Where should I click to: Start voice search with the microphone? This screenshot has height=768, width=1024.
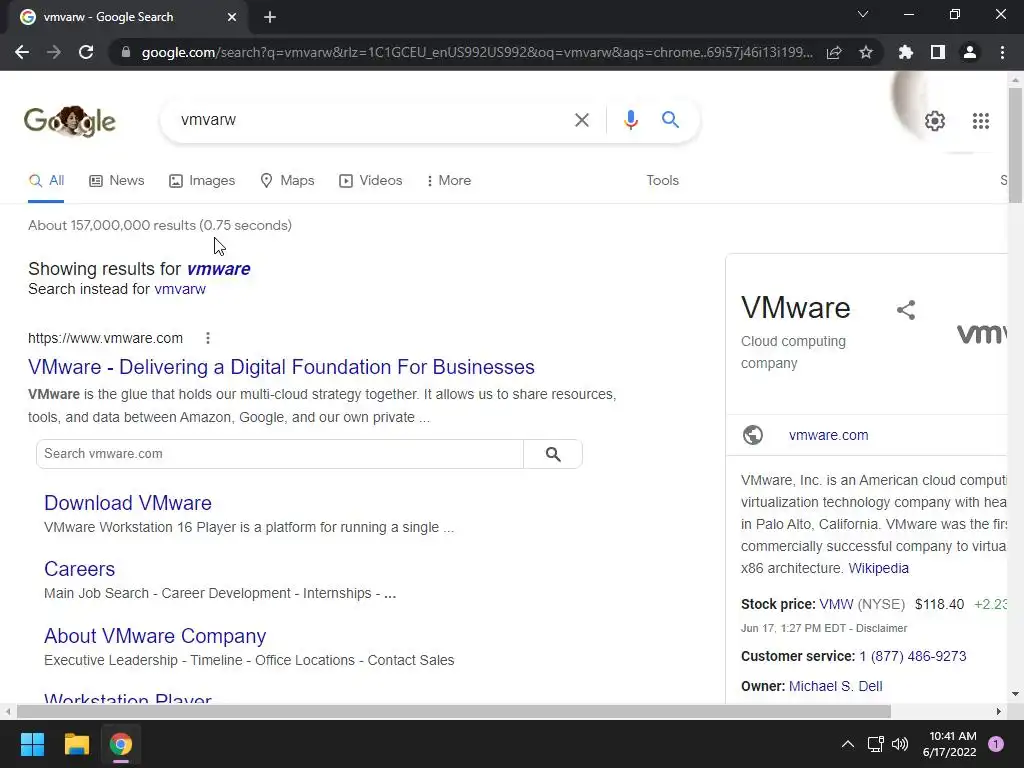(x=630, y=120)
